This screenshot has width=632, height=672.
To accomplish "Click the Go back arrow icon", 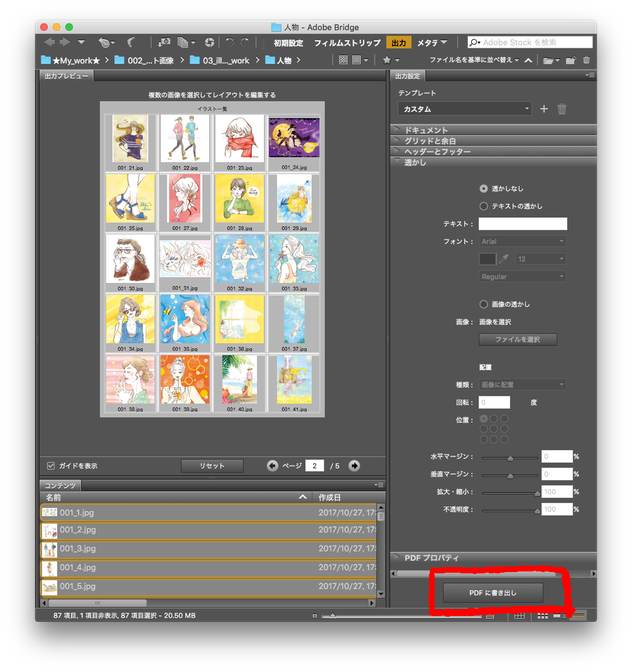I will pos(49,42).
